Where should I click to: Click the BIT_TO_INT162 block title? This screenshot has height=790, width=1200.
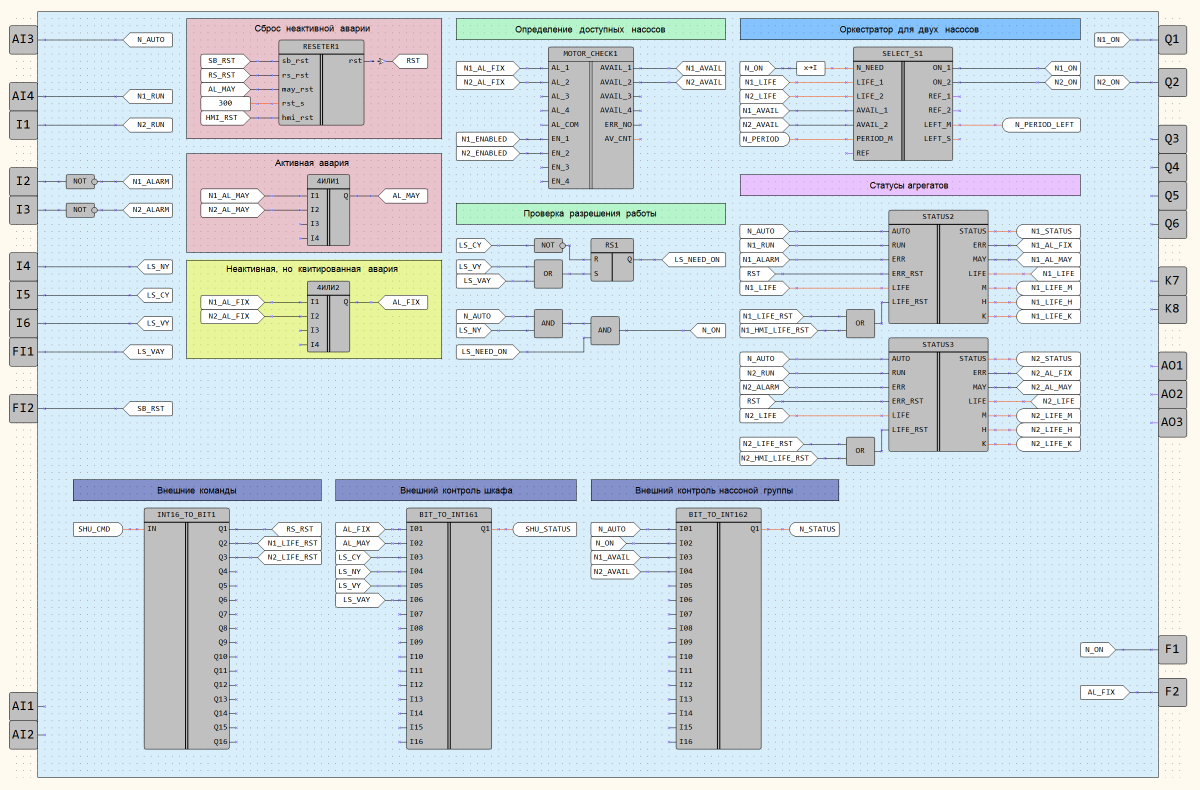coord(718,514)
